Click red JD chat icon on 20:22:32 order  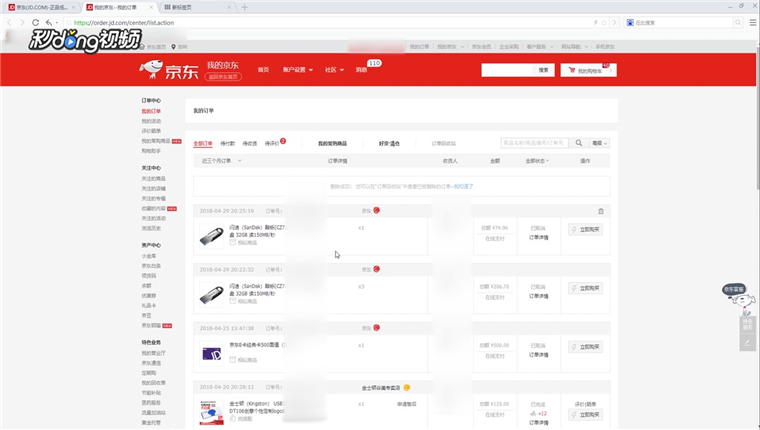tap(377, 269)
